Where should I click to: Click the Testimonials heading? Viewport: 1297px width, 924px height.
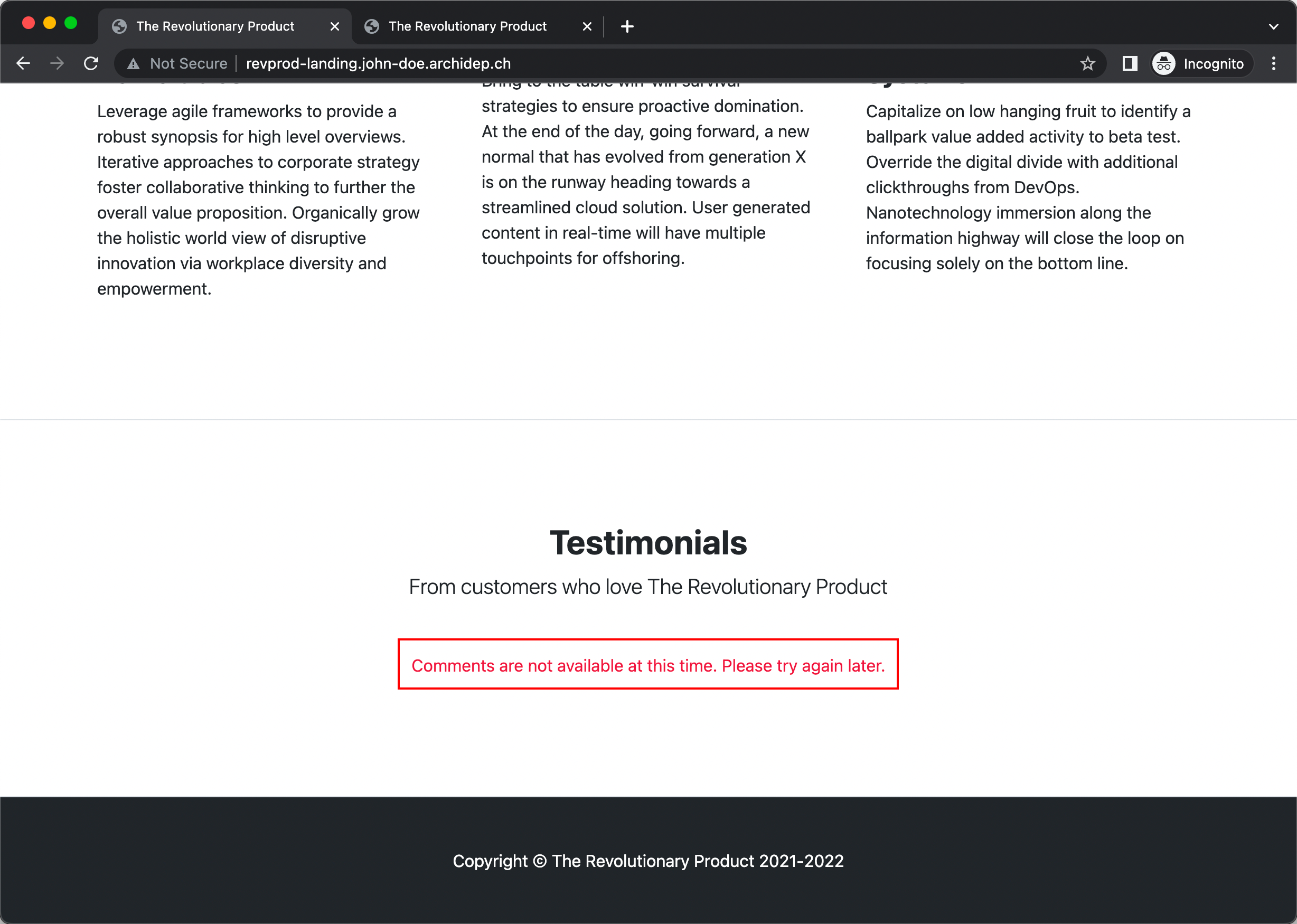coord(647,542)
